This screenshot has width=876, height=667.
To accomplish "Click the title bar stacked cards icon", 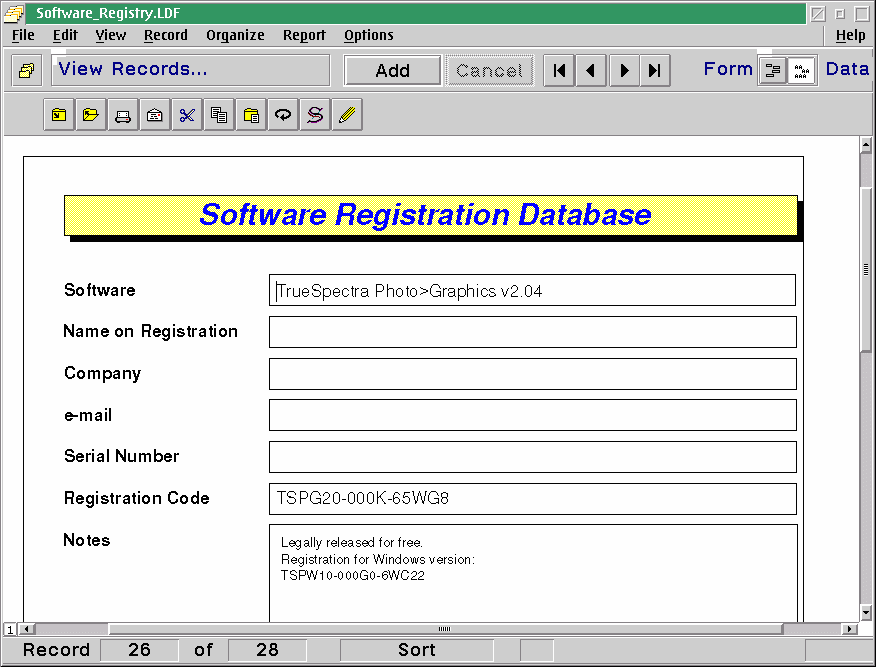I will coord(14,13).
